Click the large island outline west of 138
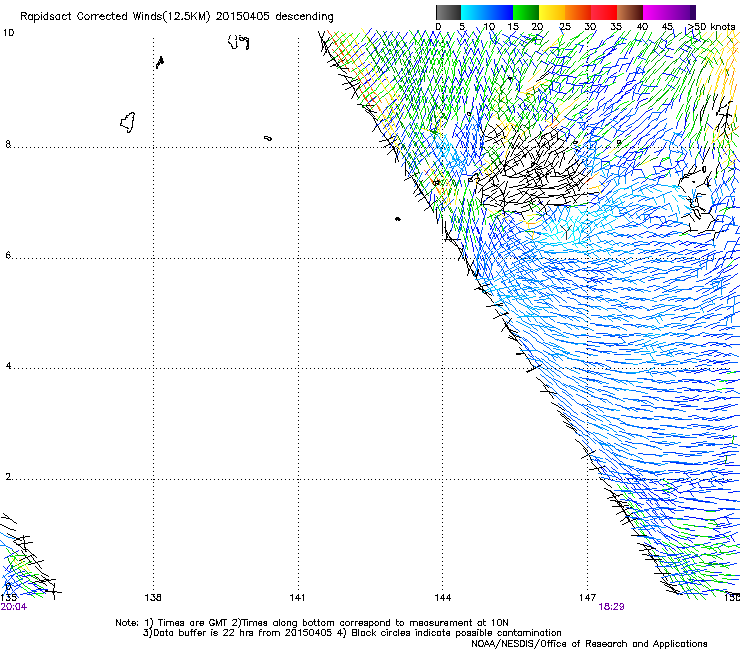Viewport: 740px width, 650px height. pos(127,122)
